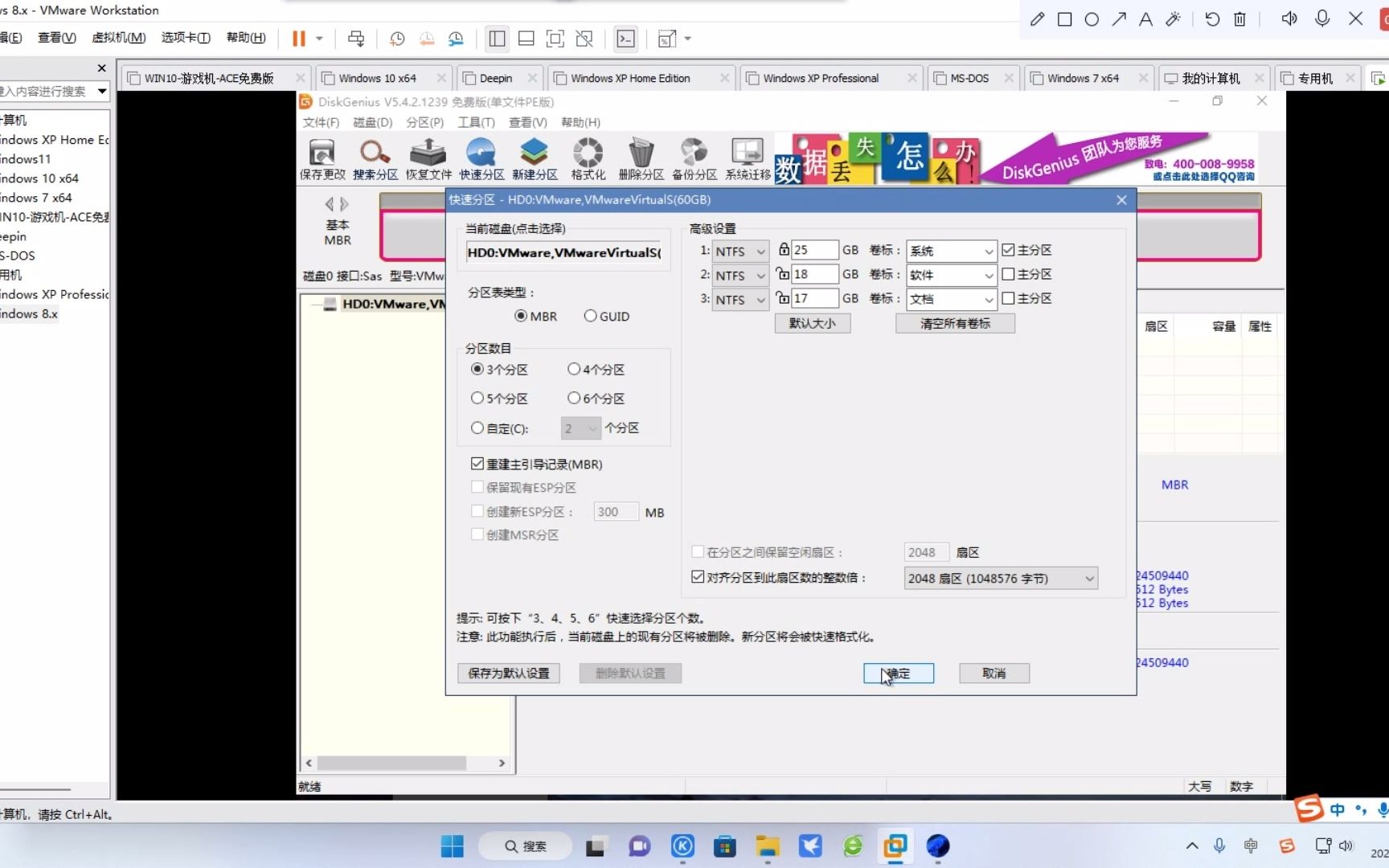Open the Recover Files (恢复文件) tool
The image size is (1389, 868).
(428, 158)
